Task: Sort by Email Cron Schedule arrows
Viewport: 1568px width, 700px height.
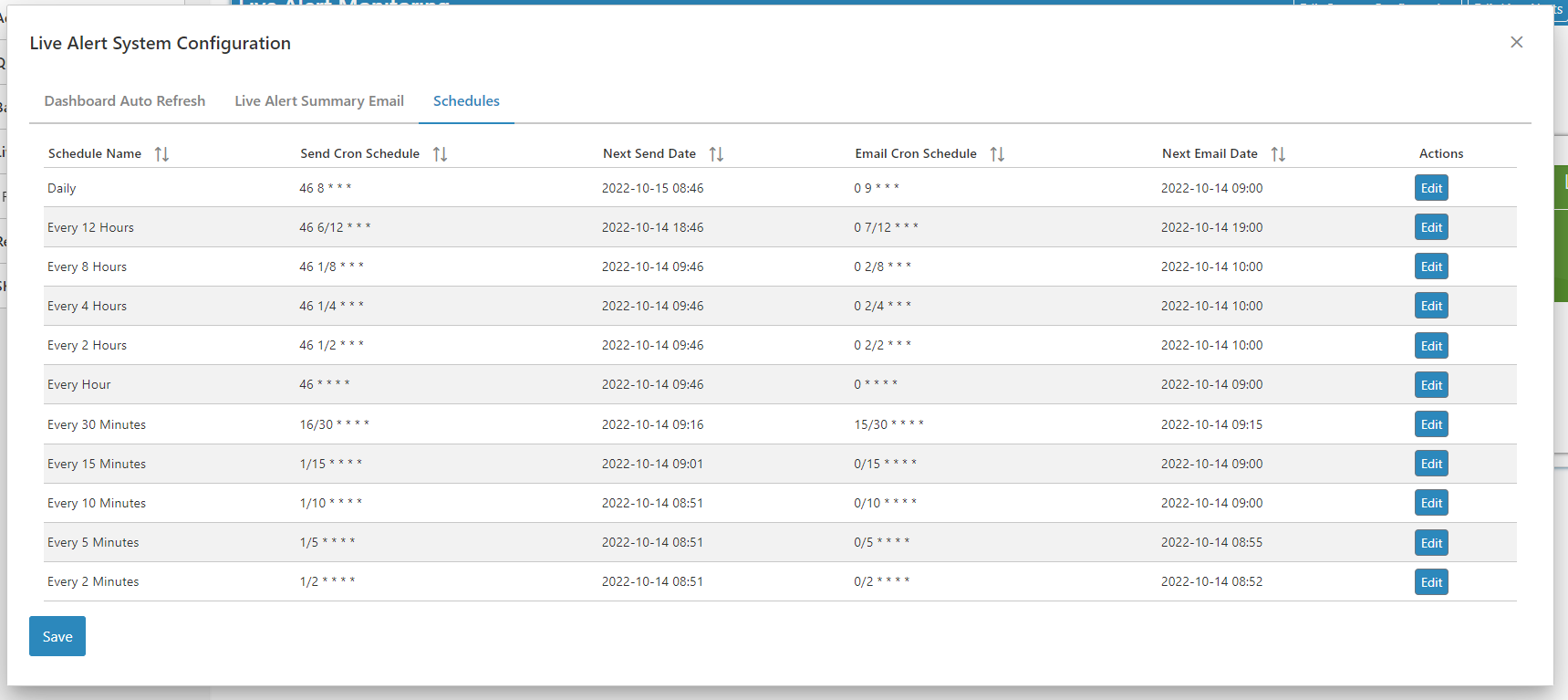Action: click(x=997, y=154)
